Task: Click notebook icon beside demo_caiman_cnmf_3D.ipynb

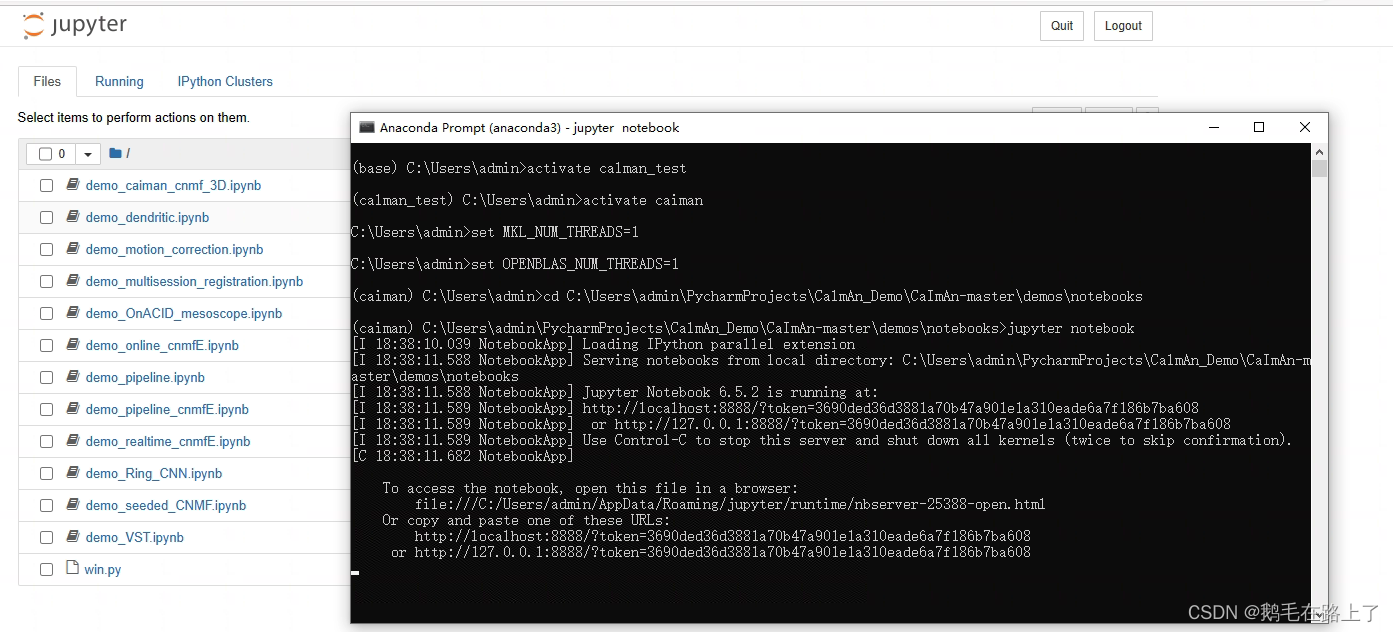Action: (72, 185)
